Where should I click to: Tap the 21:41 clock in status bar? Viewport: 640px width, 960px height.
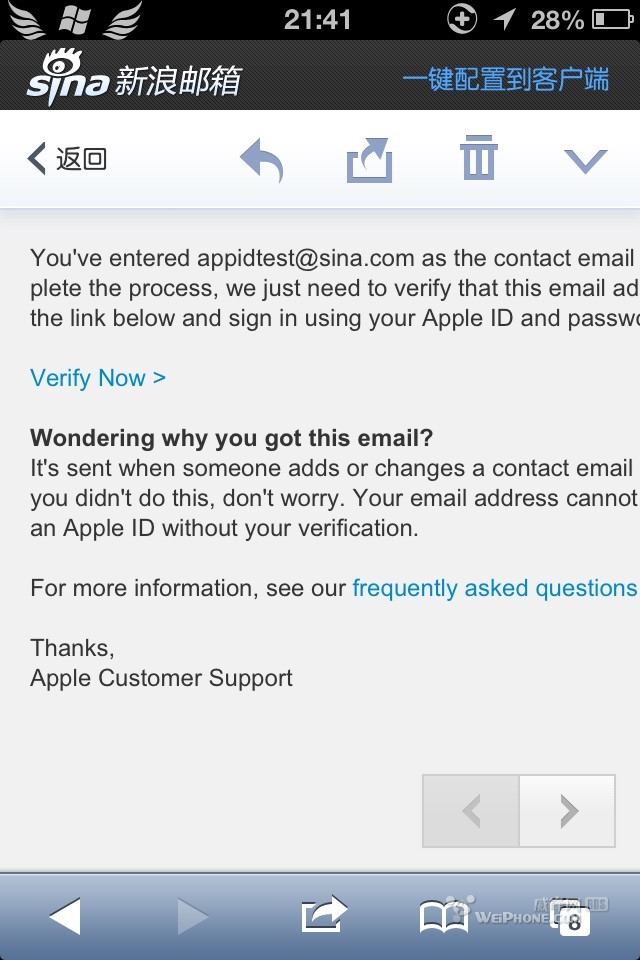(x=318, y=19)
